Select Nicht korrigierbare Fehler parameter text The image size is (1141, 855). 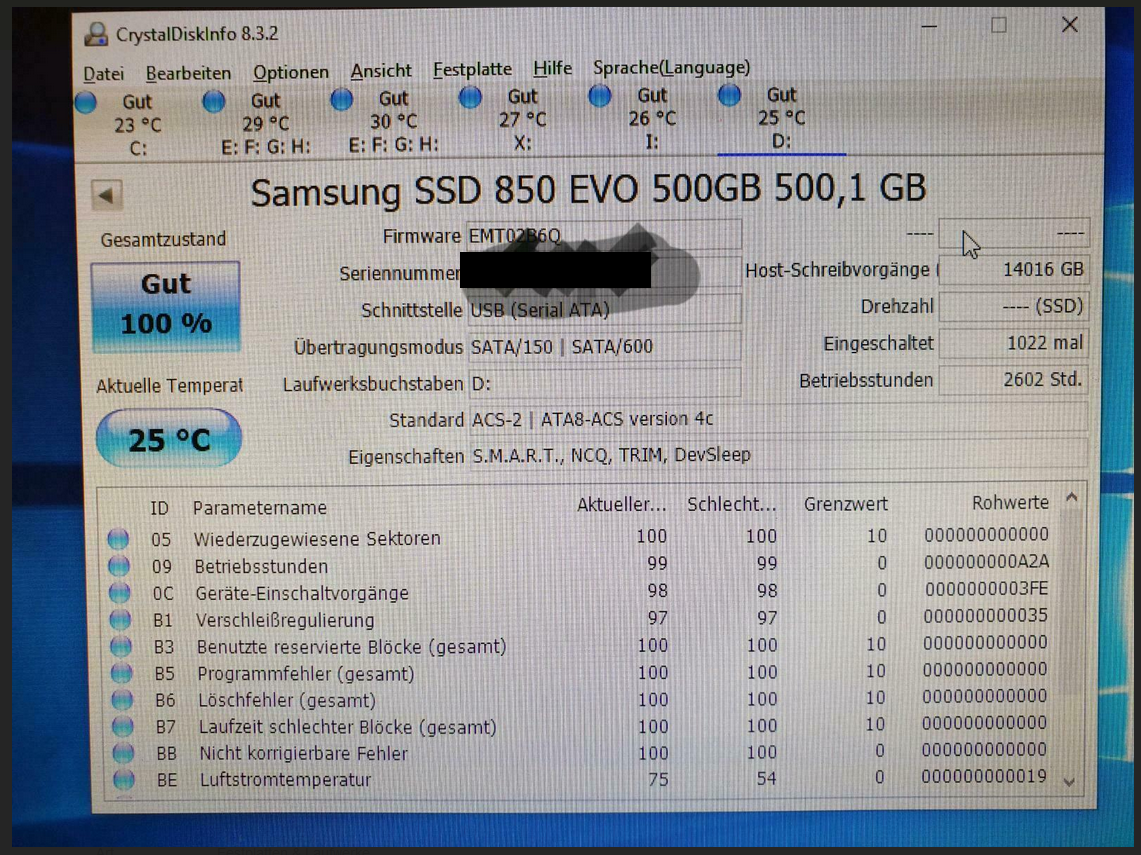tap(303, 753)
